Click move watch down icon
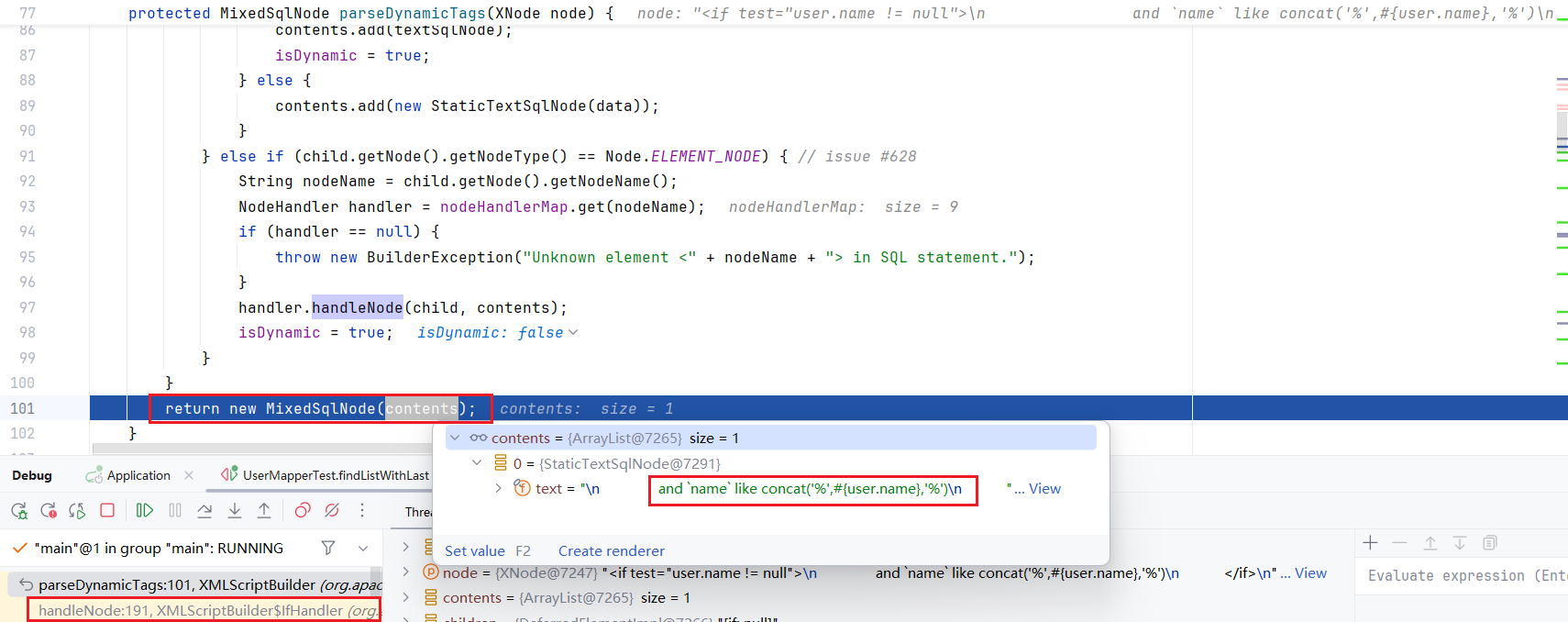Image resolution: width=1568 pixels, height=622 pixels. pyautogui.click(x=1460, y=542)
